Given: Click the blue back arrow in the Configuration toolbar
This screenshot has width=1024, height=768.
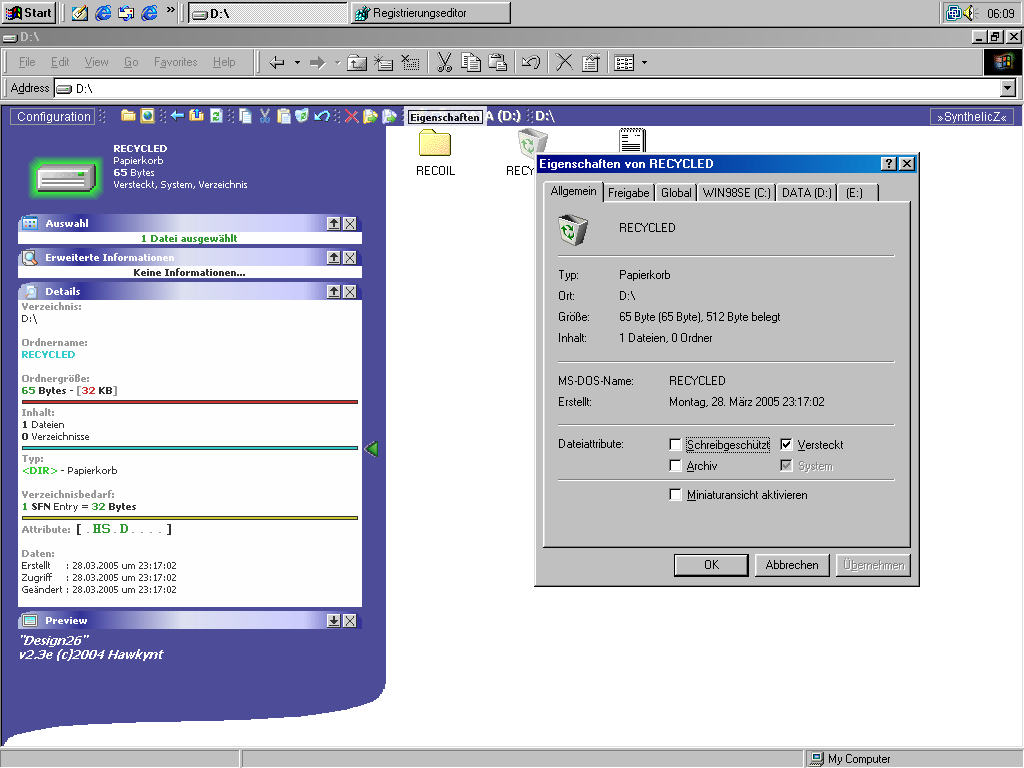Looking at the screenshot, I should [178, 116].
